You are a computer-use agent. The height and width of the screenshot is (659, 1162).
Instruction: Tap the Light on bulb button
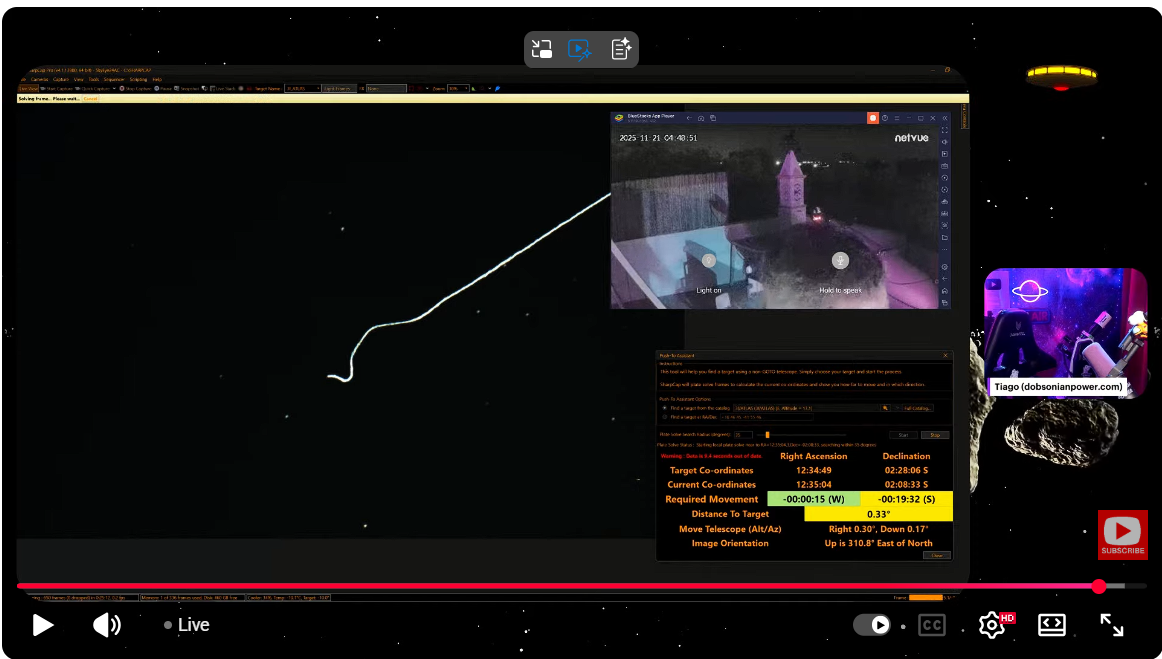708,260
